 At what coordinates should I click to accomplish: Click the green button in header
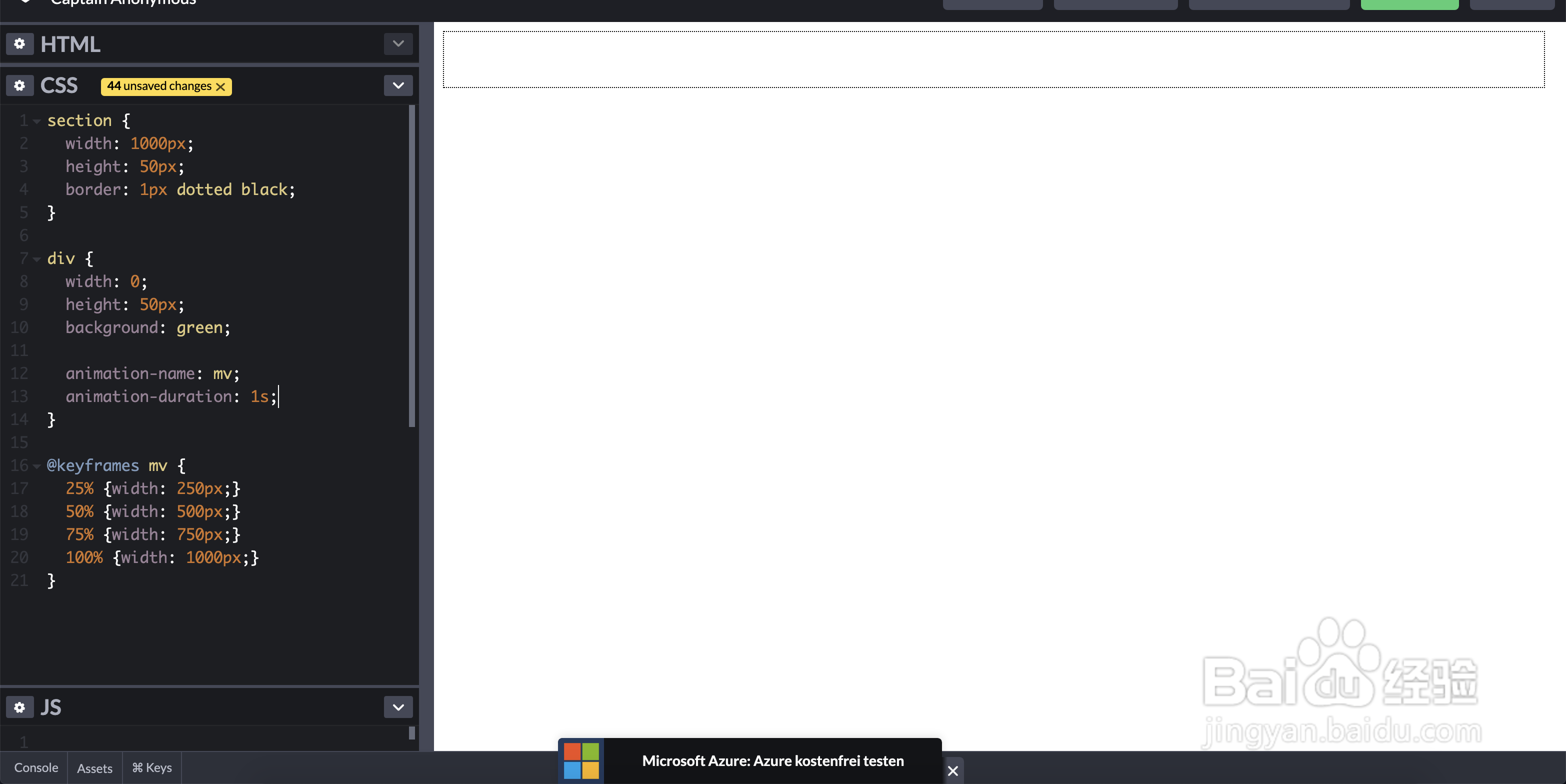click(x=1409, y=5)
